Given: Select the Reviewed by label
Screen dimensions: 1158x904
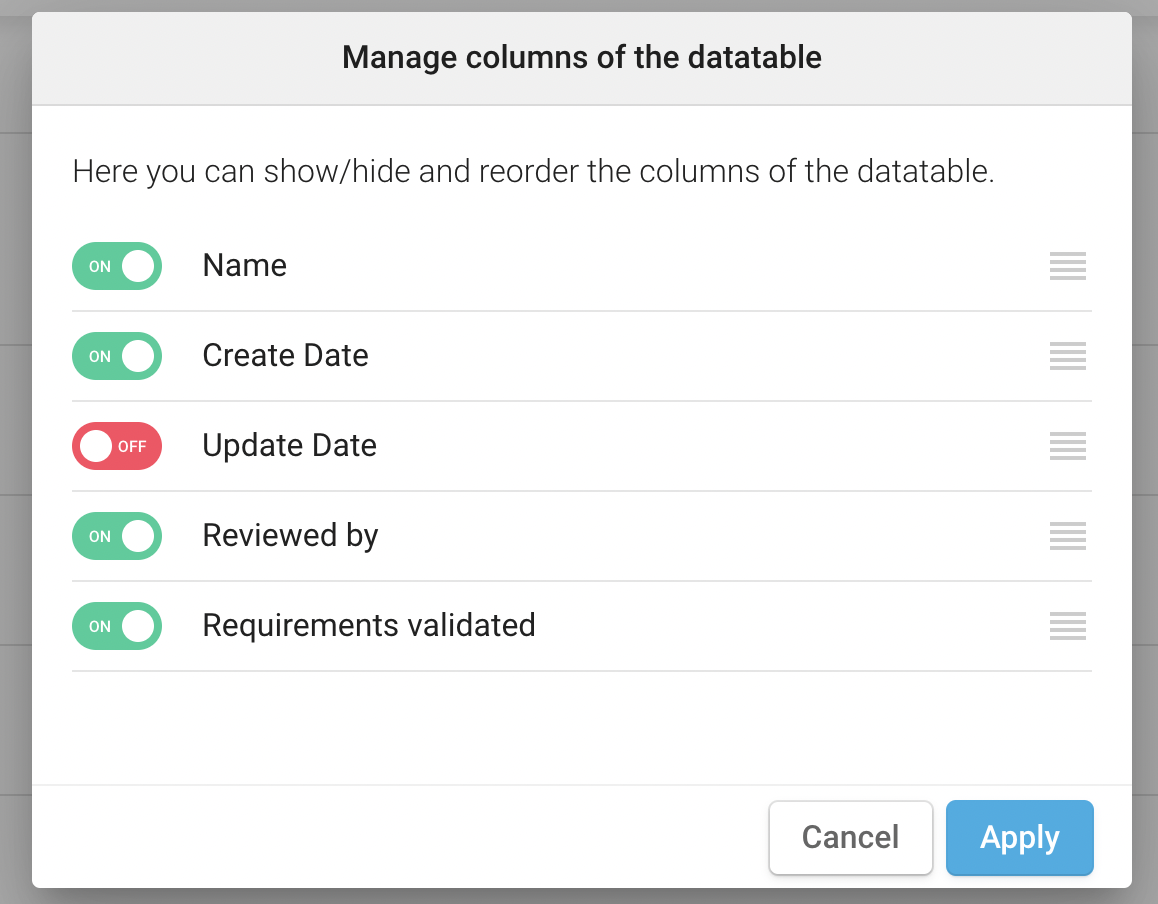Looking at the screenshot, I should 290,535.
